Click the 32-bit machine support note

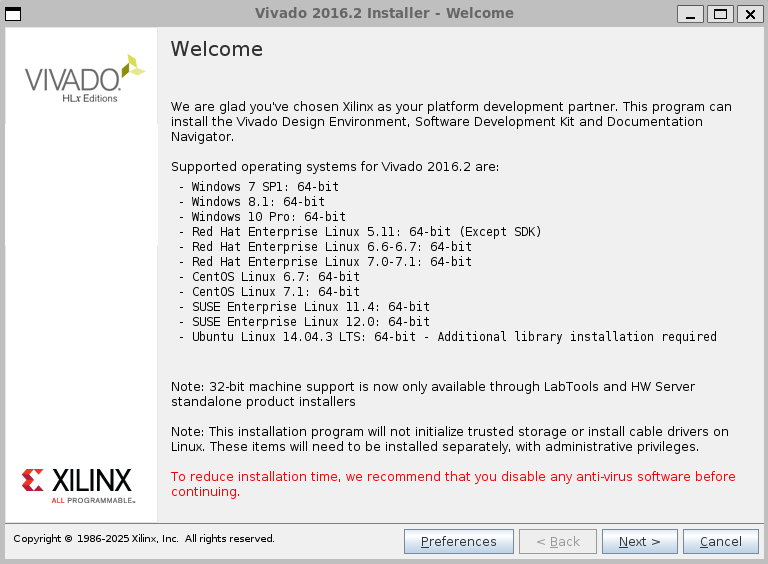point(432,394)
